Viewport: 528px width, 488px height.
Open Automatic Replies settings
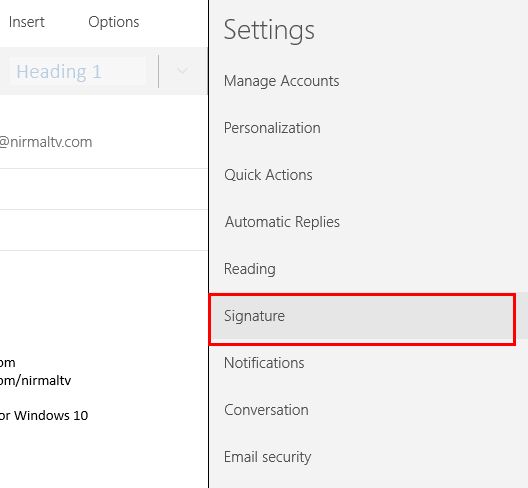[282, 222]
